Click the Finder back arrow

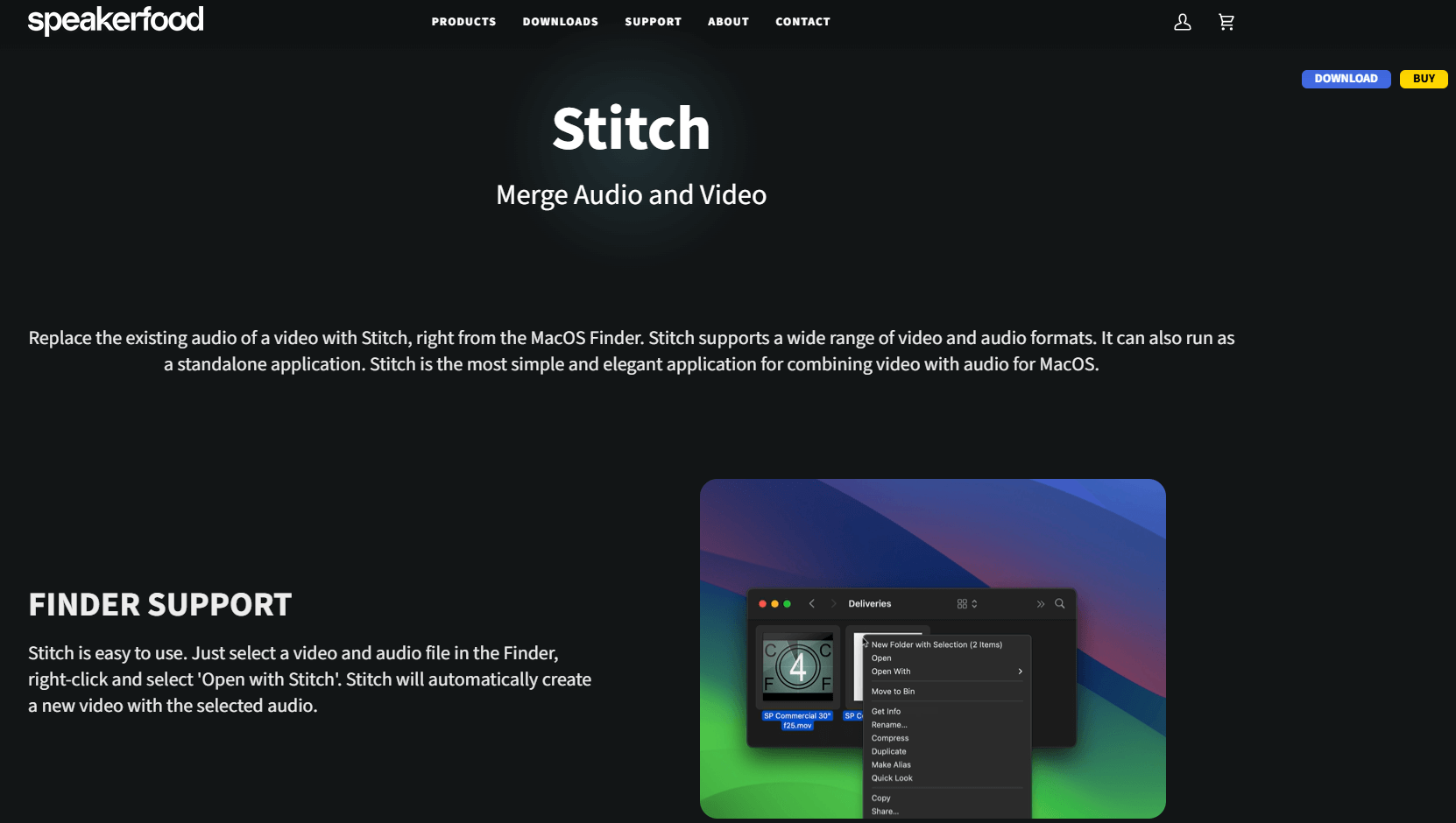click(x=812, y=603)
